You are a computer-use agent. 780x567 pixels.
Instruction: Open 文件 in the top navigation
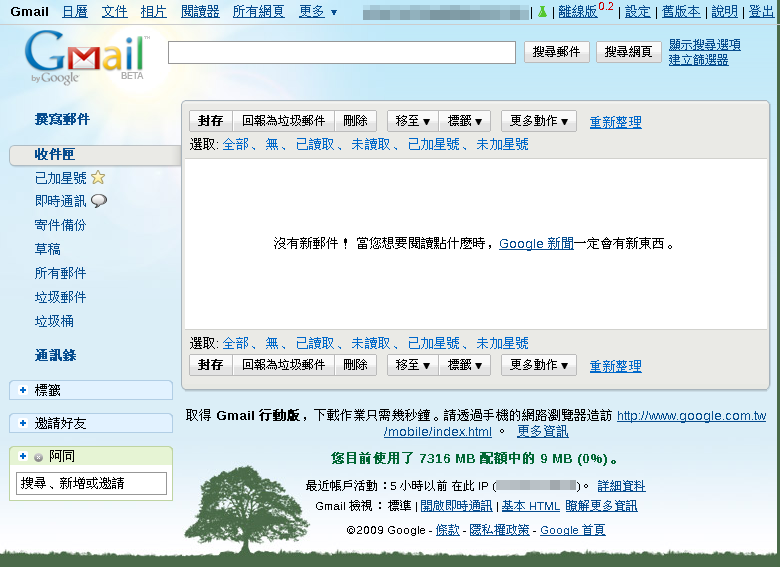click(114, 11)
